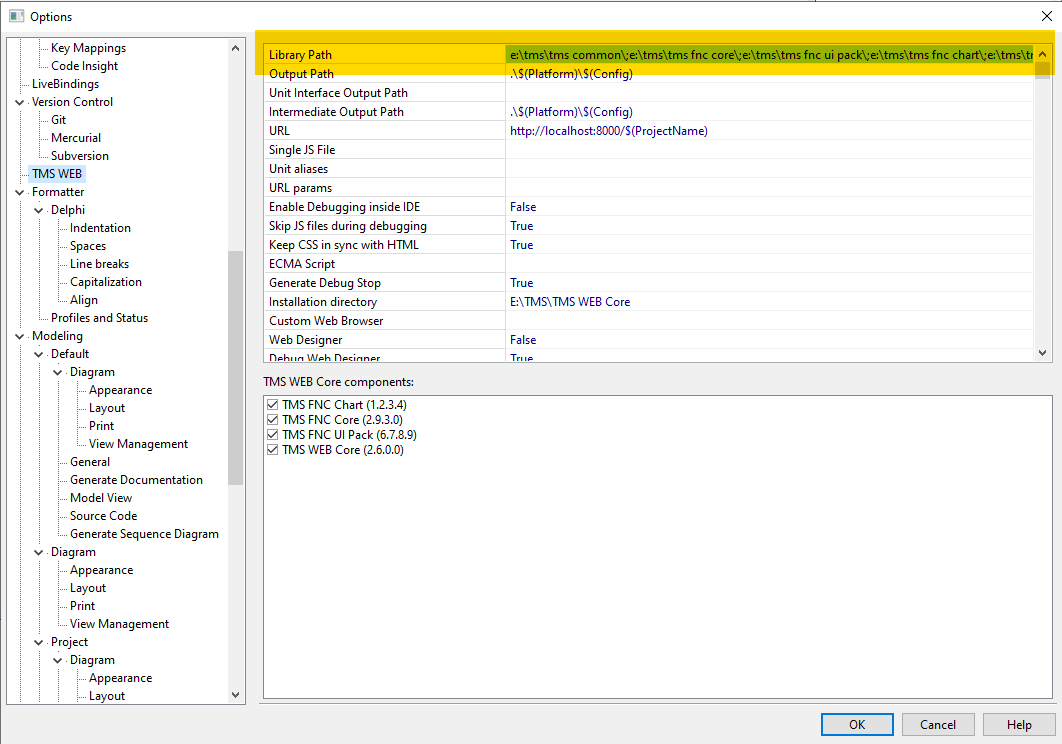Collapse the Version Control tree node
The height and width of the screenshot is (744, 1062).
click(x=20, y=102)
